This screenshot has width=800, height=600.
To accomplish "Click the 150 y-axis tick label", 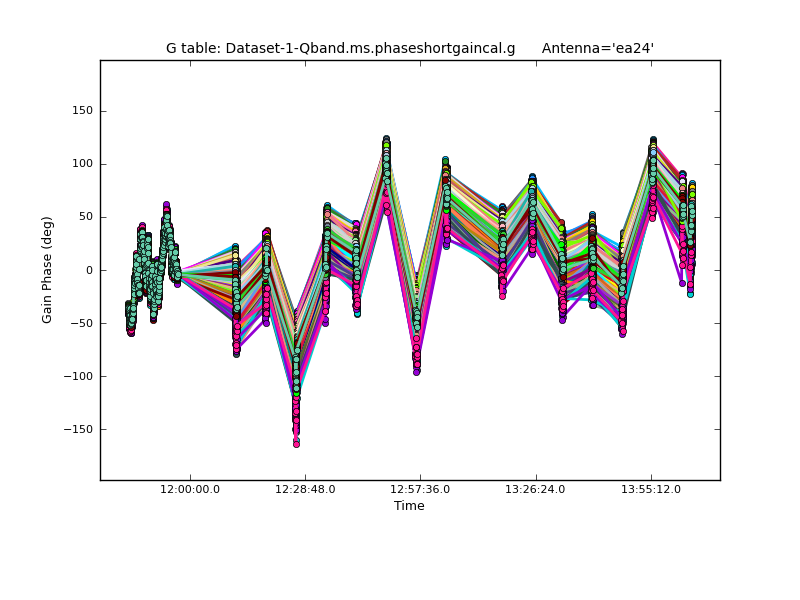I will (x=82, y=111).
